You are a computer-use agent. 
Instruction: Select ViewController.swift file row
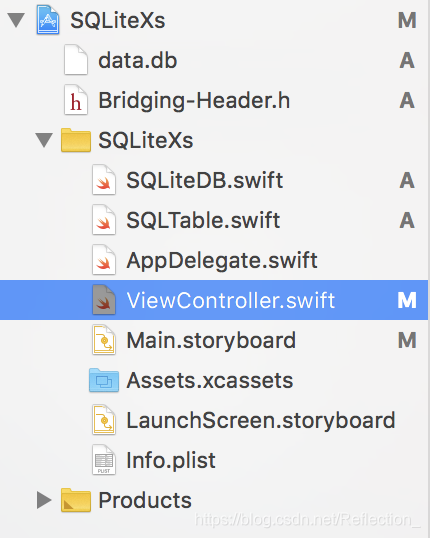pos(214,300)
